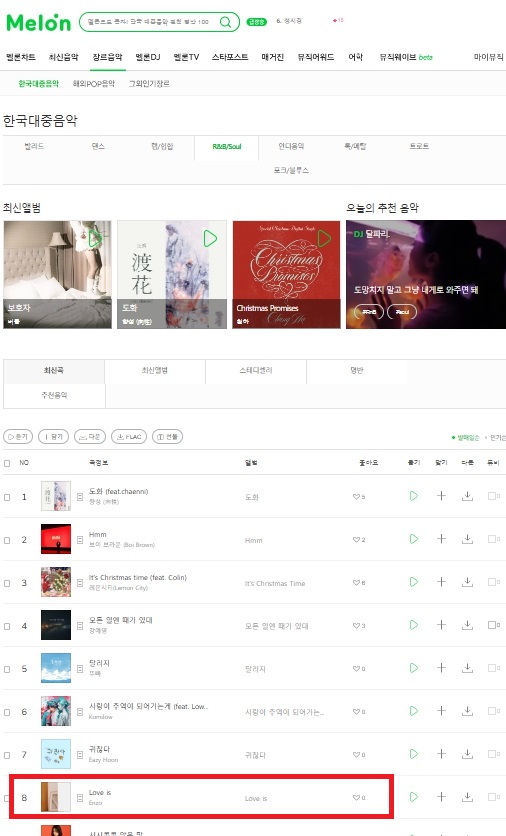The width and height of the screenshot is (506, 836).
Task: Tick the checkbox for song number 2
Action: coord(7,540)
